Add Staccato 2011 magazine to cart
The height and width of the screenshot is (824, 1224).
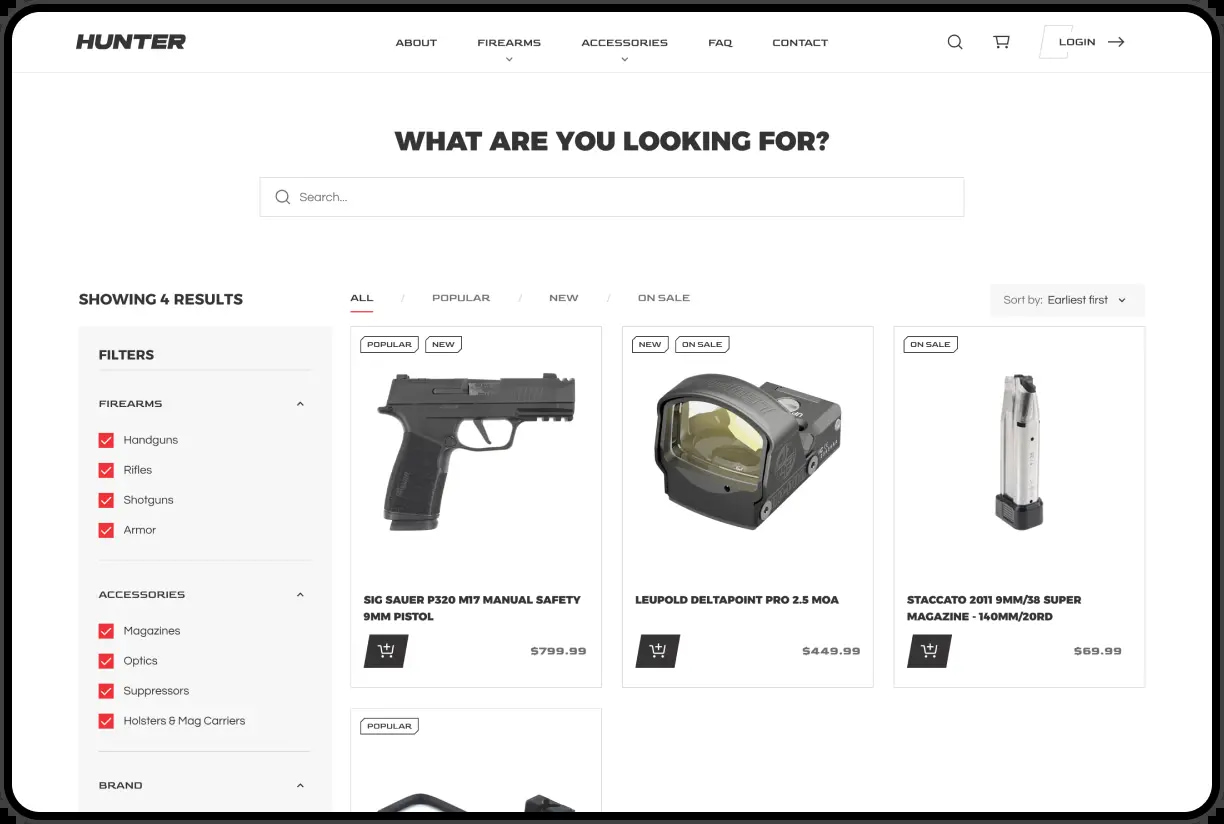tap(929, 651)
